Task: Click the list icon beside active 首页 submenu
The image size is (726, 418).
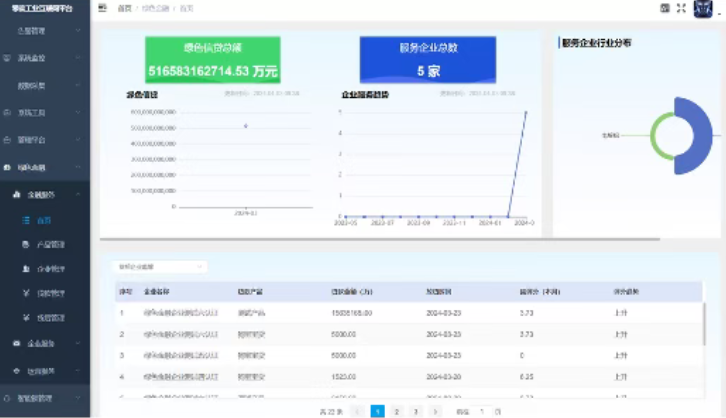Action: coord(26,220)
